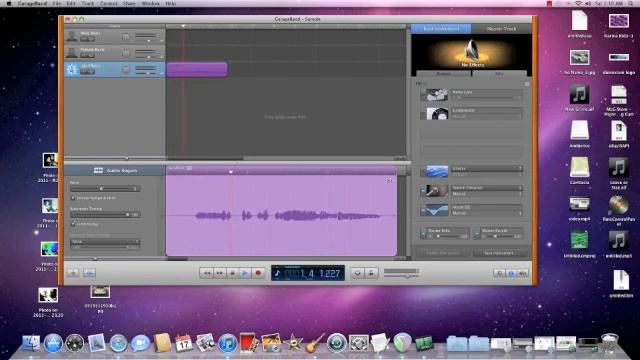Click the Chorus effect thumbnail
Screen dimensions: 640x360
(437, 171)
